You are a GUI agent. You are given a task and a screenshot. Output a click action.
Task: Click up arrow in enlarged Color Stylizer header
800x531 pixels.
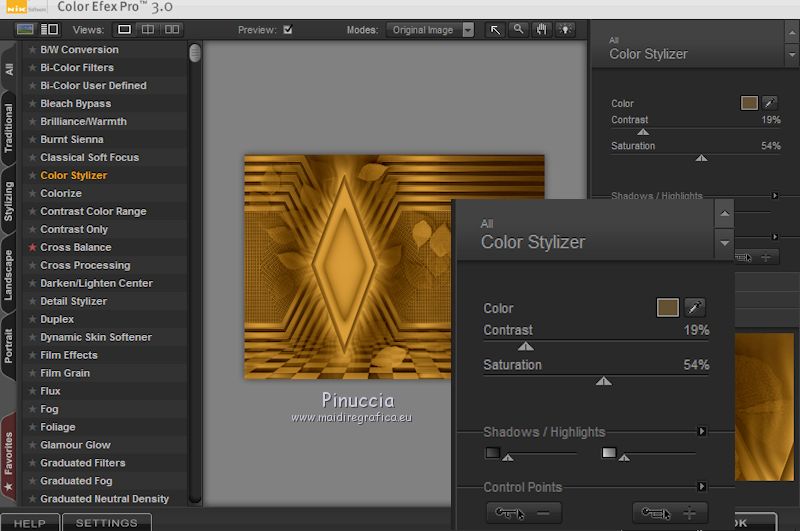click(724, 213)
